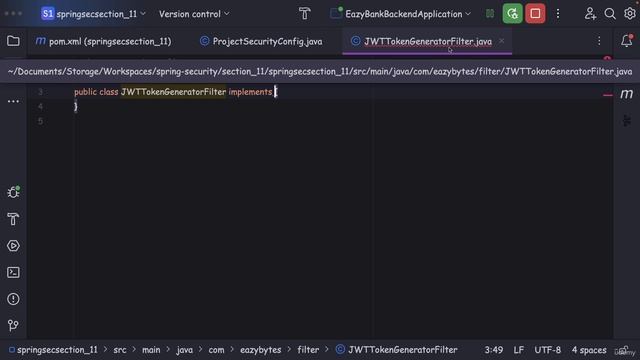Click the public class keywords in code
640x360 pixels.
[96, 92]
